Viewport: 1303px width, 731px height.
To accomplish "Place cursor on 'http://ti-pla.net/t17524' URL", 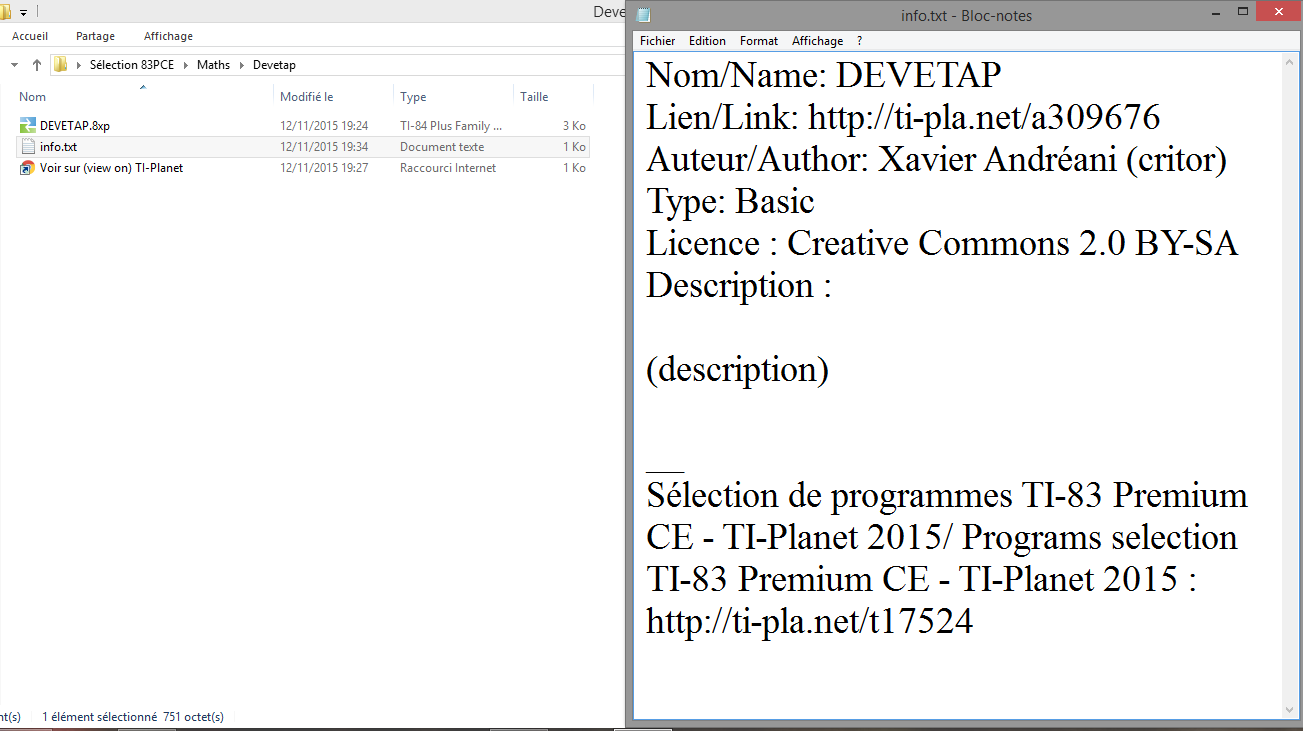I will [x=809, y=621].
